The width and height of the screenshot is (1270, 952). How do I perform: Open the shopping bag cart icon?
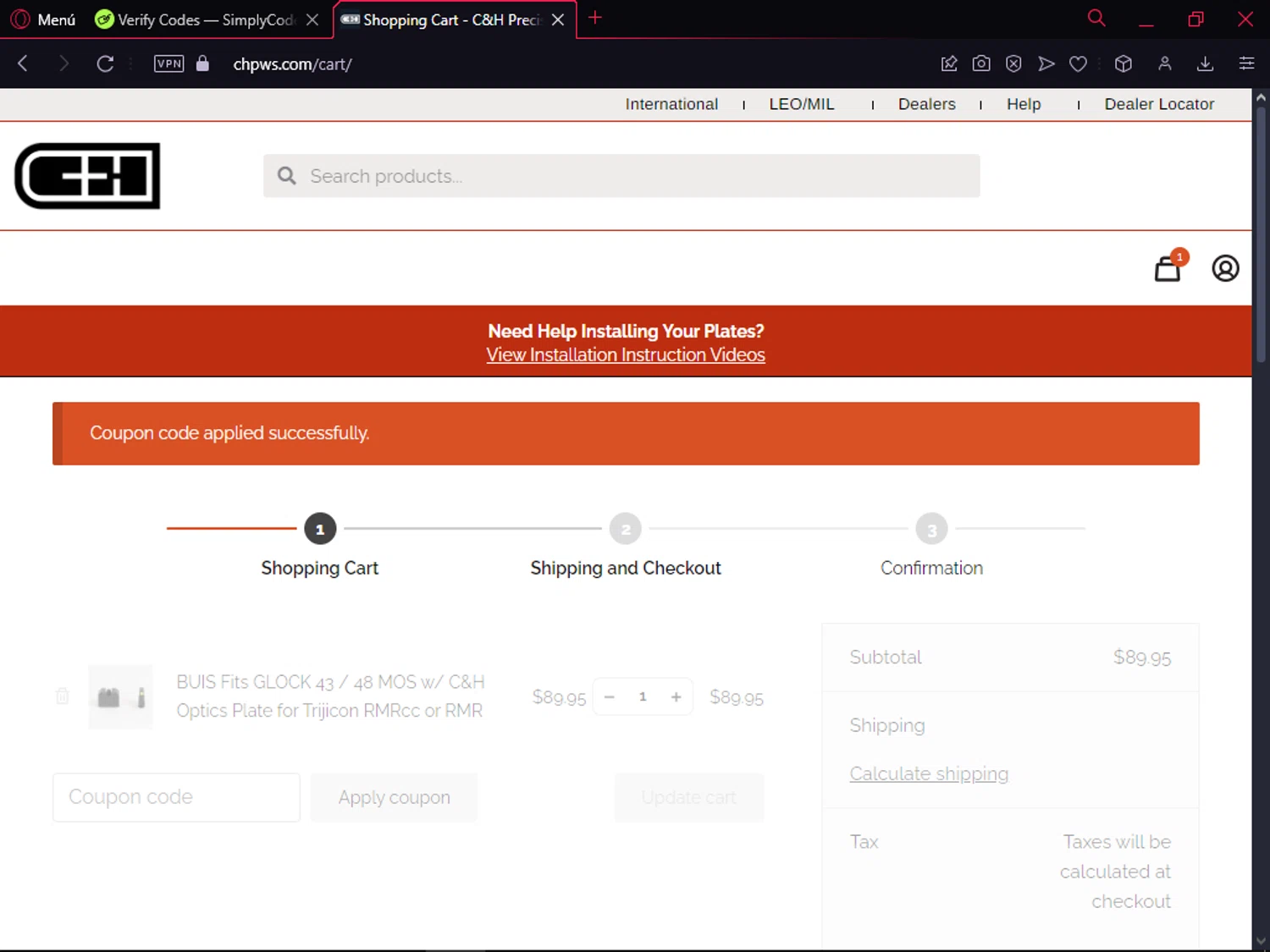(1168, 268)
